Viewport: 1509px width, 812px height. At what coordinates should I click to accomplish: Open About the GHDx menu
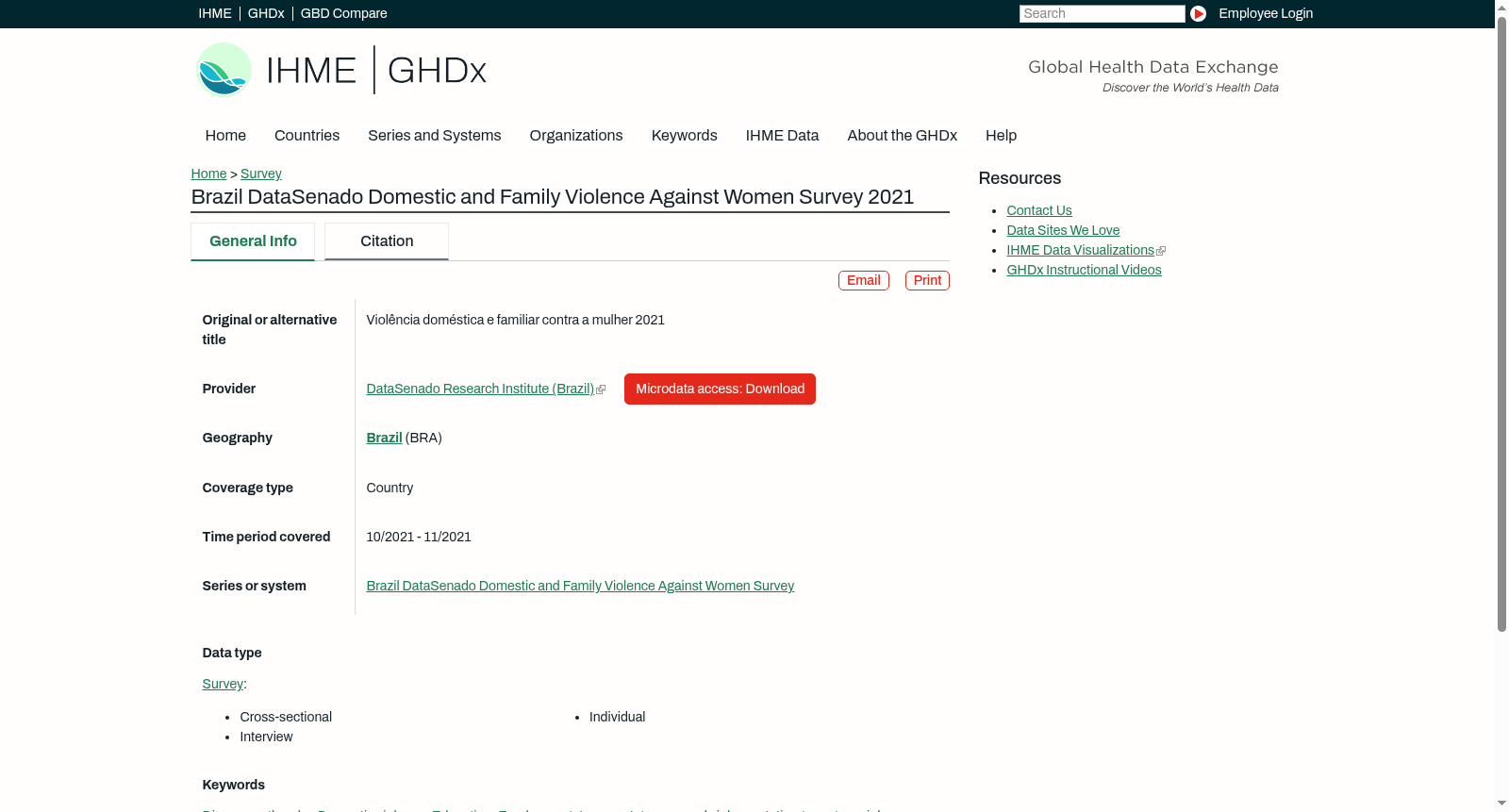[x=903, y=136]
